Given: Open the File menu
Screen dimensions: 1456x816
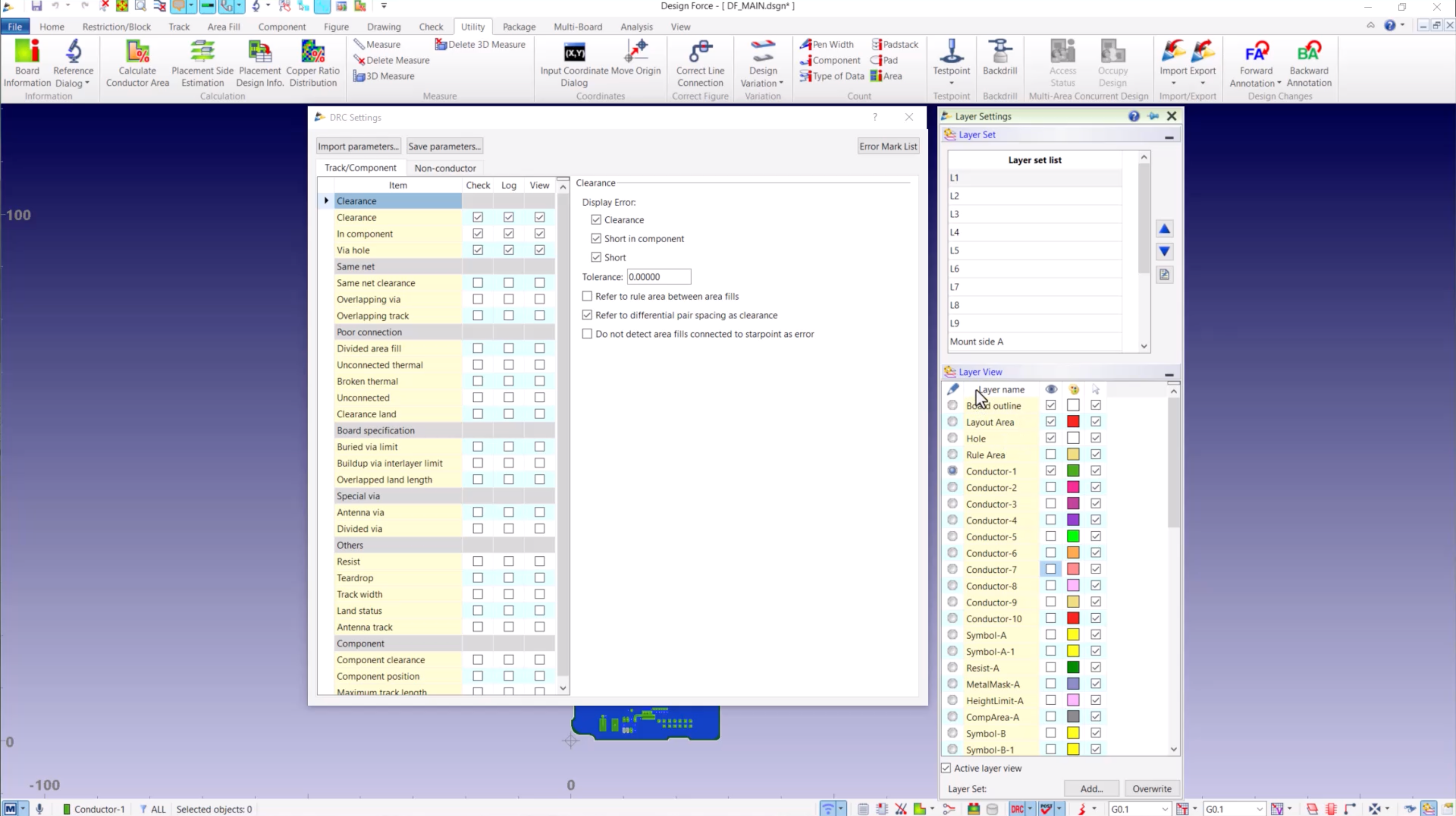Looking at the screenshot, I should point(15,26).
